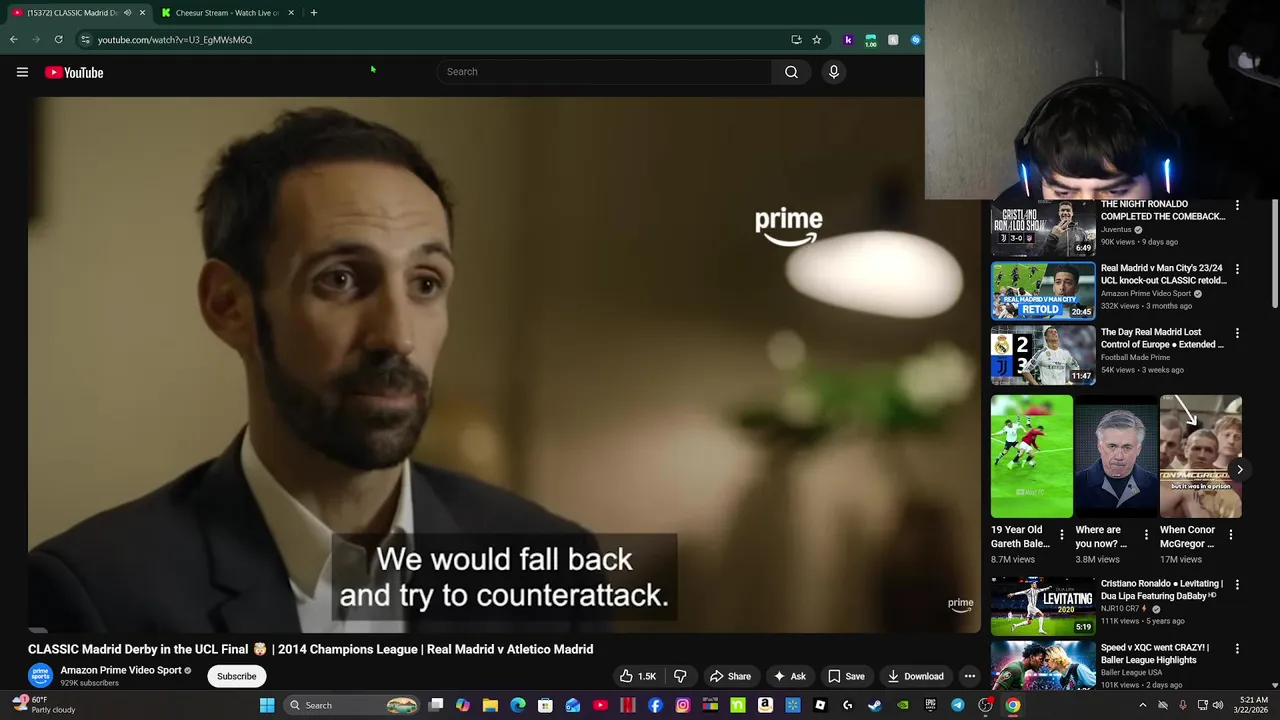This screenshot has height=720, width=1280.
Task: Open options for When Conor McGregor short
Action: [x=1230, y=535]
